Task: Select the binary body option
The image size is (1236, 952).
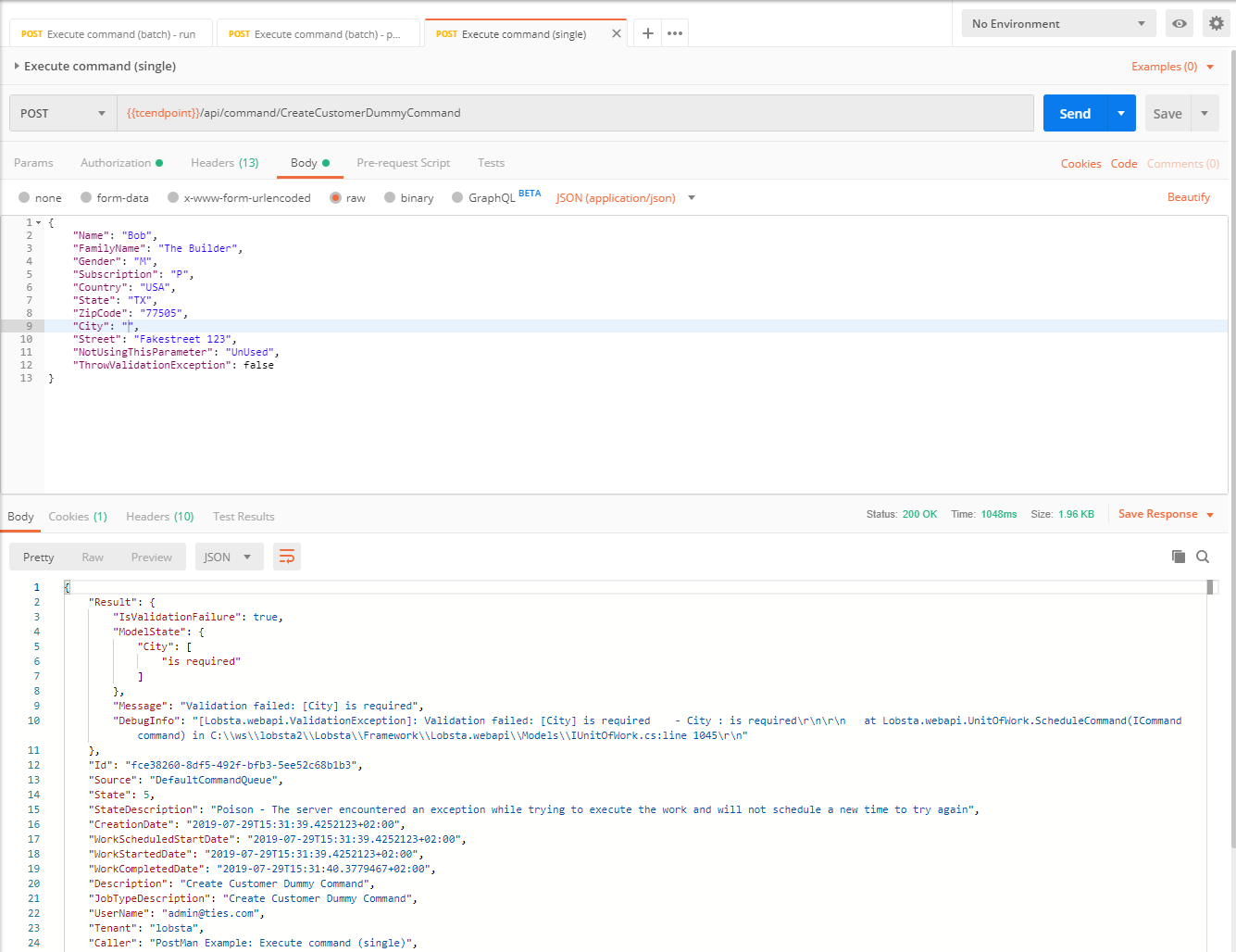Action: (390, 197)
